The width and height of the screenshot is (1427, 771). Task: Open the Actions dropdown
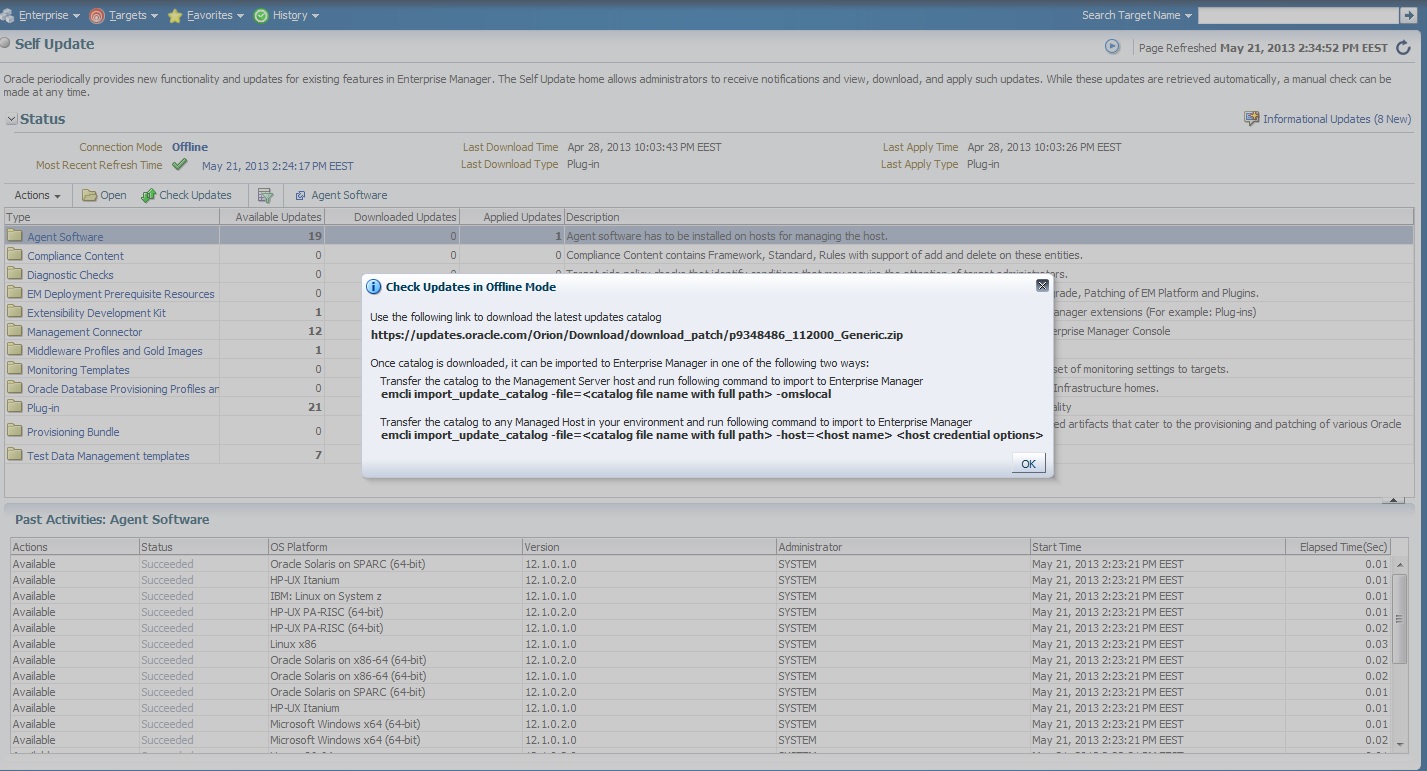click(x=37, y=195)
